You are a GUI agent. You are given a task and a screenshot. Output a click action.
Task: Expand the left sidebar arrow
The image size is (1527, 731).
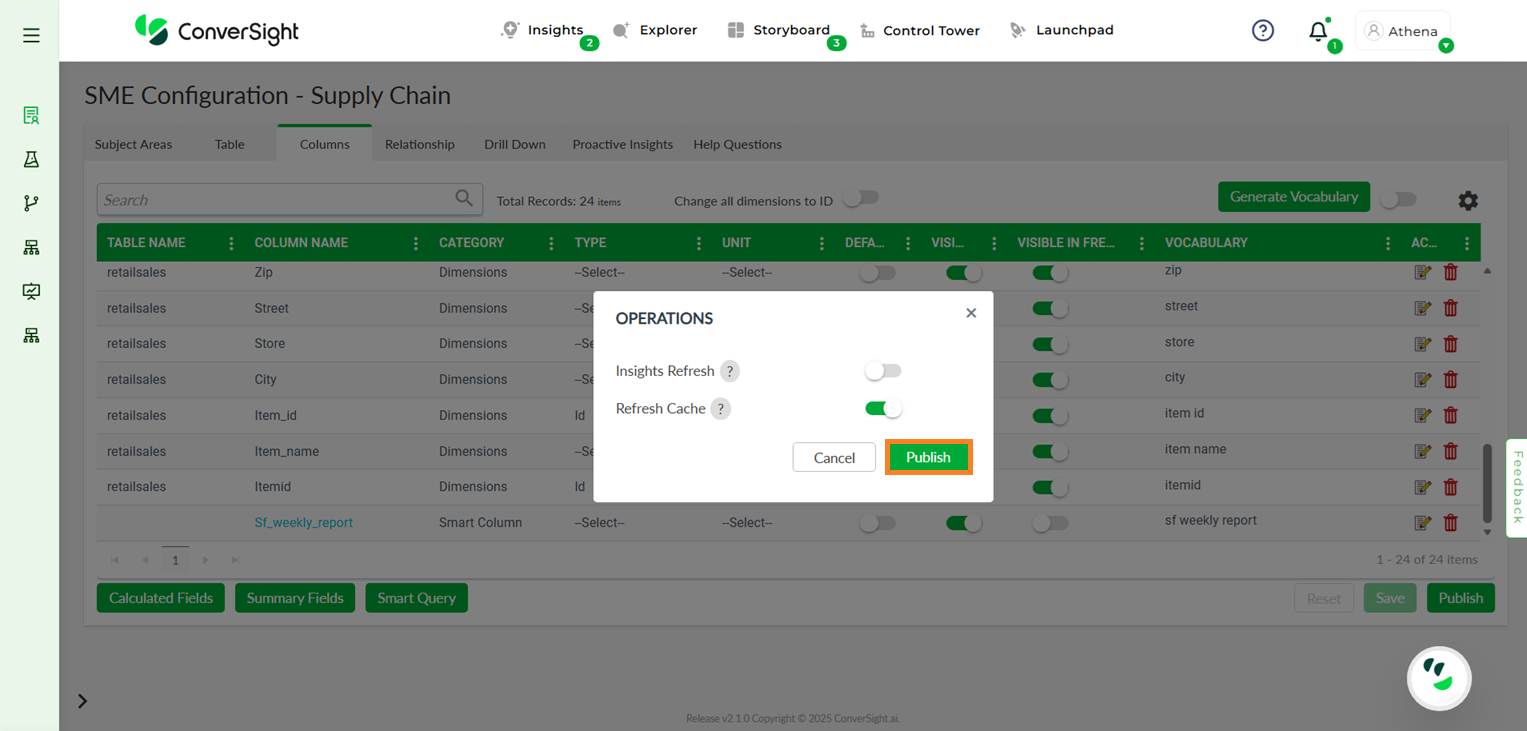82,701
